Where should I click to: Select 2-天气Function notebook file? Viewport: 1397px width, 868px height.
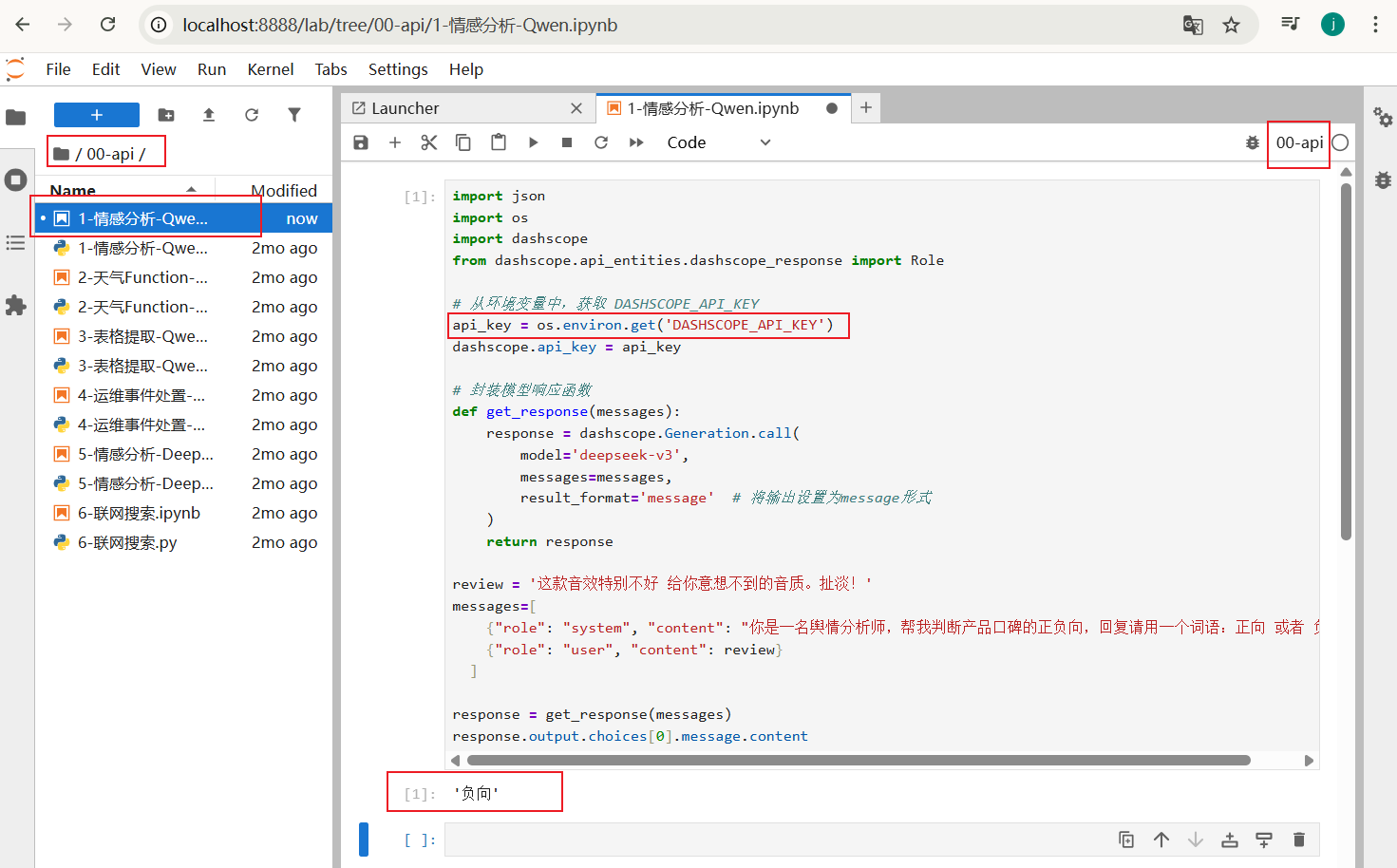185,277
